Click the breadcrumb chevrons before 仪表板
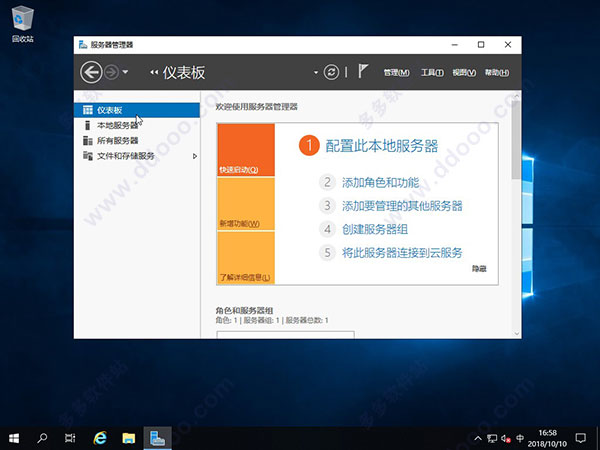Screen dimensions: 600x450 [x=154, y=72]
